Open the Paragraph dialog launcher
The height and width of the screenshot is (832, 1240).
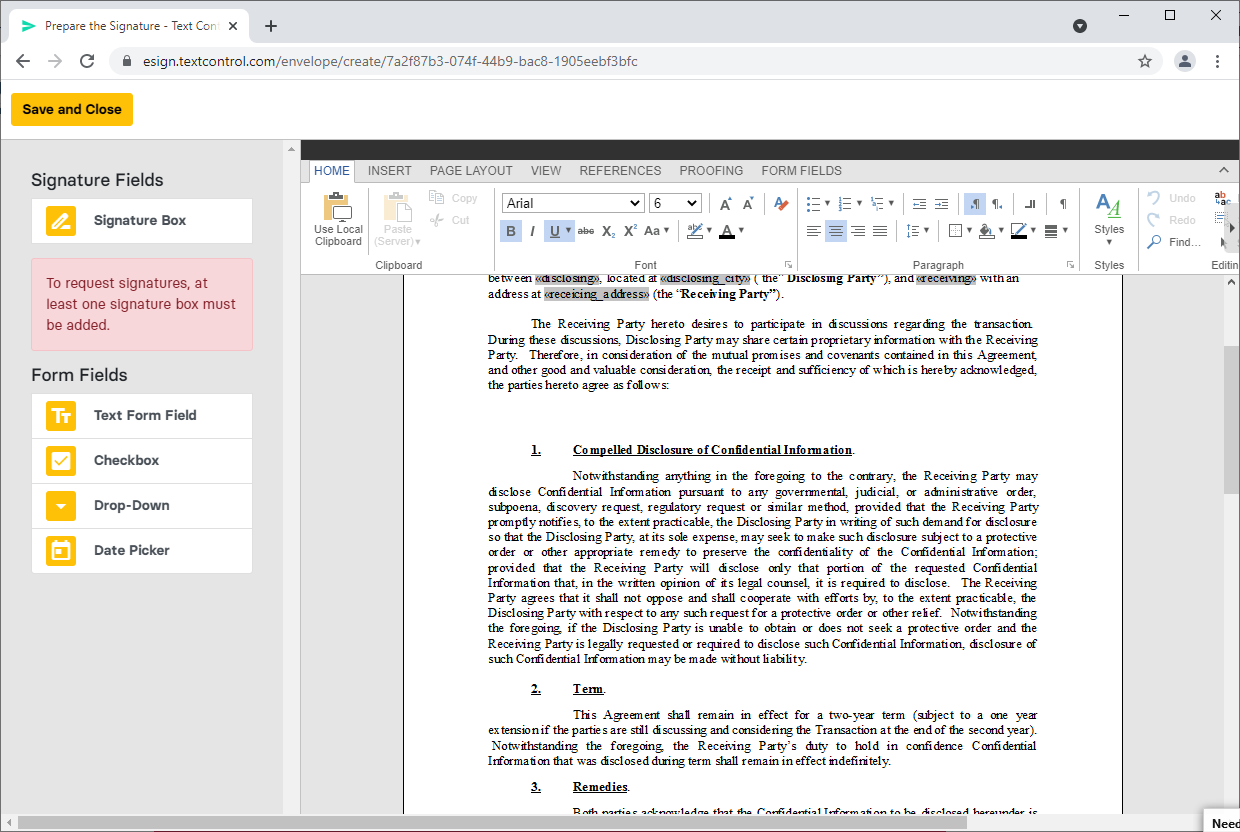[x=1070, y=265]
